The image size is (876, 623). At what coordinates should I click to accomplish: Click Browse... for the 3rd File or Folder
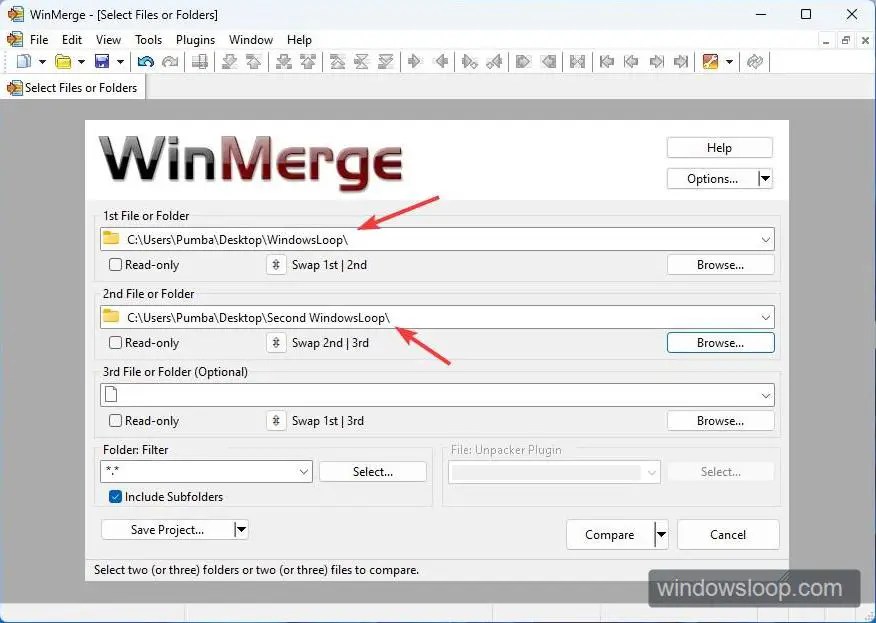(721, 421)
